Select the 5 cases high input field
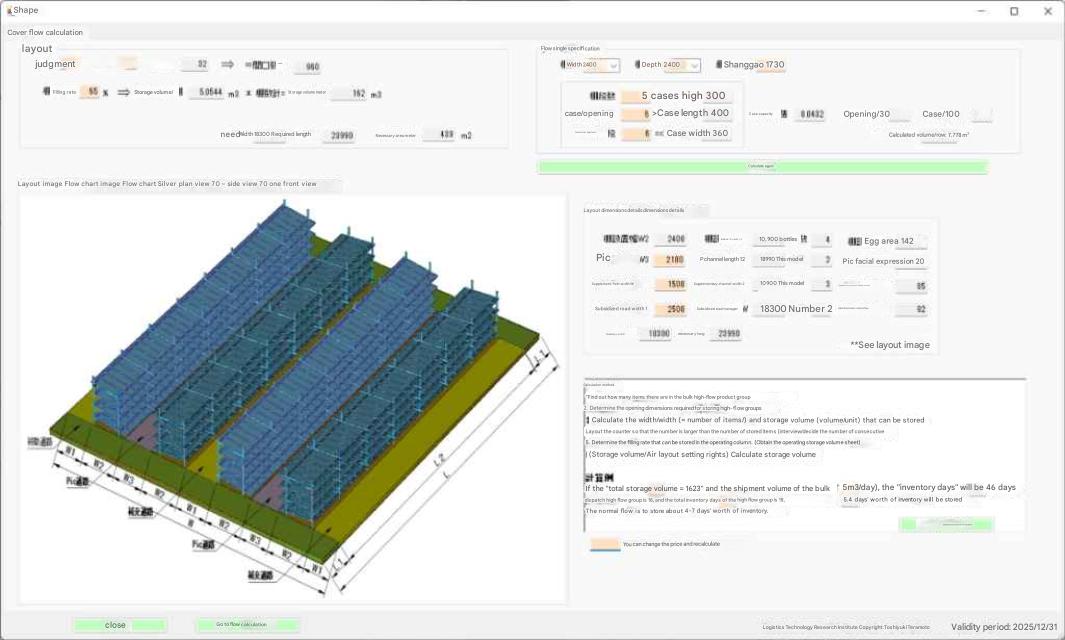Viewport: 1065px width, 640px height. 635,96
